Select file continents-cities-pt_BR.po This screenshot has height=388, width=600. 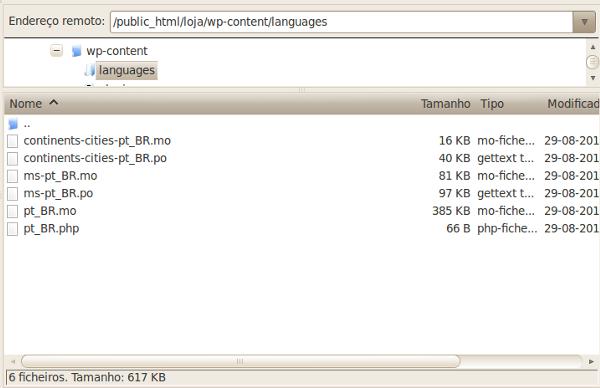coord(95,158)
